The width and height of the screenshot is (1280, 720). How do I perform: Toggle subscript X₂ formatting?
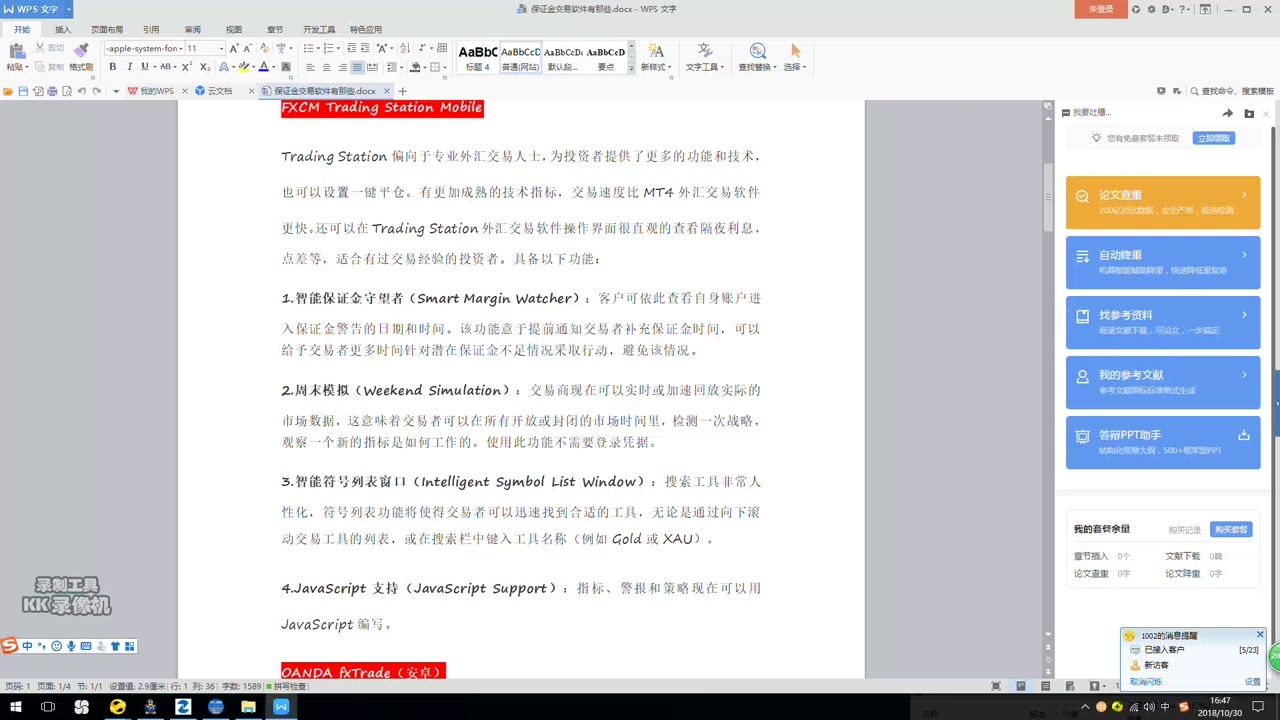(x=205, y=67)
